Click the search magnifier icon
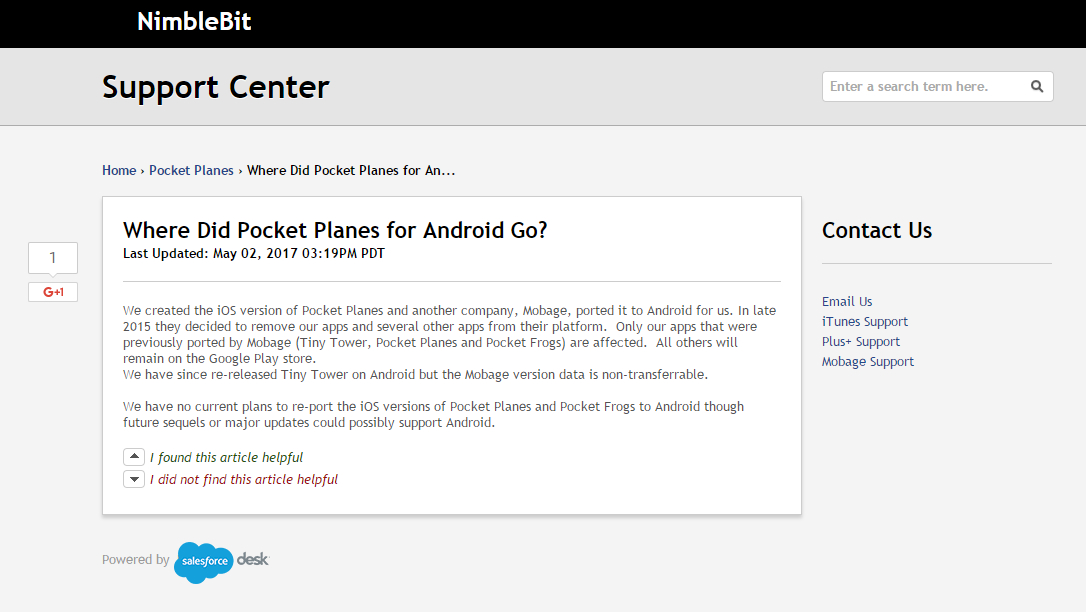The image size is (1086, 612). pyautogui.click(x=1036, y=87)
